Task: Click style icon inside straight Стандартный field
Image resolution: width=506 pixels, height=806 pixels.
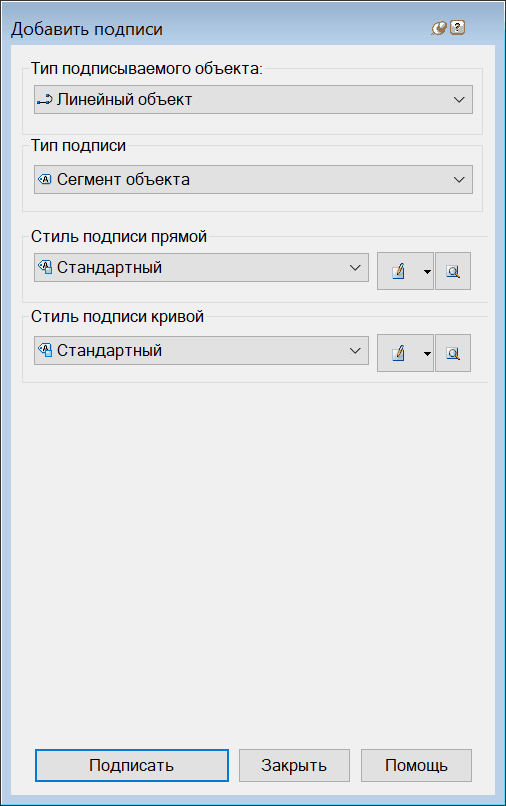Action: pos(45,267)
